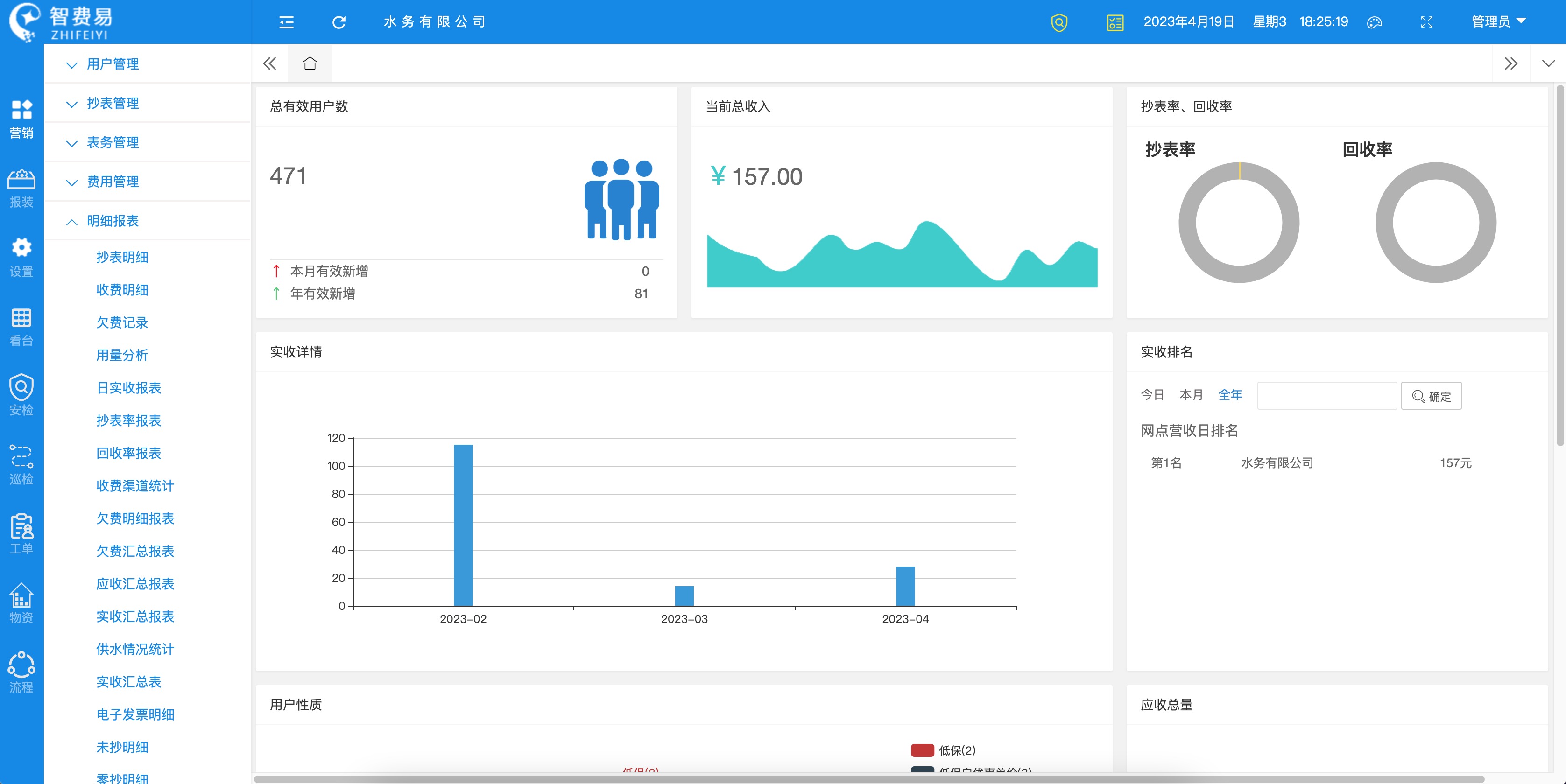Open the theme palette icon
This screenshot has width=1566, height=784.
pyautogui.click(x=1375, y=22)
